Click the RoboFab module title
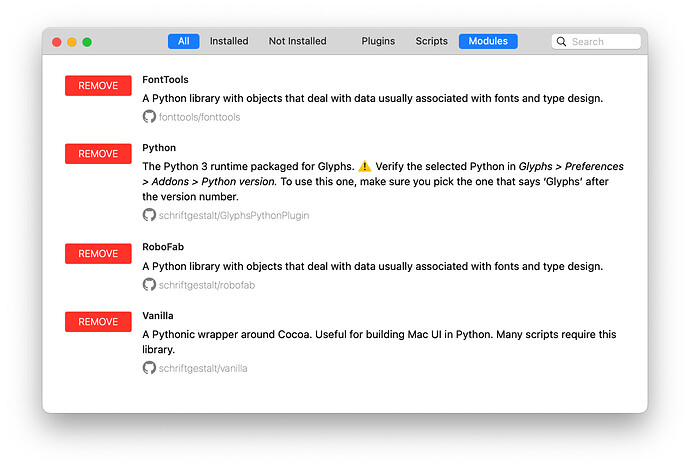 163,247
